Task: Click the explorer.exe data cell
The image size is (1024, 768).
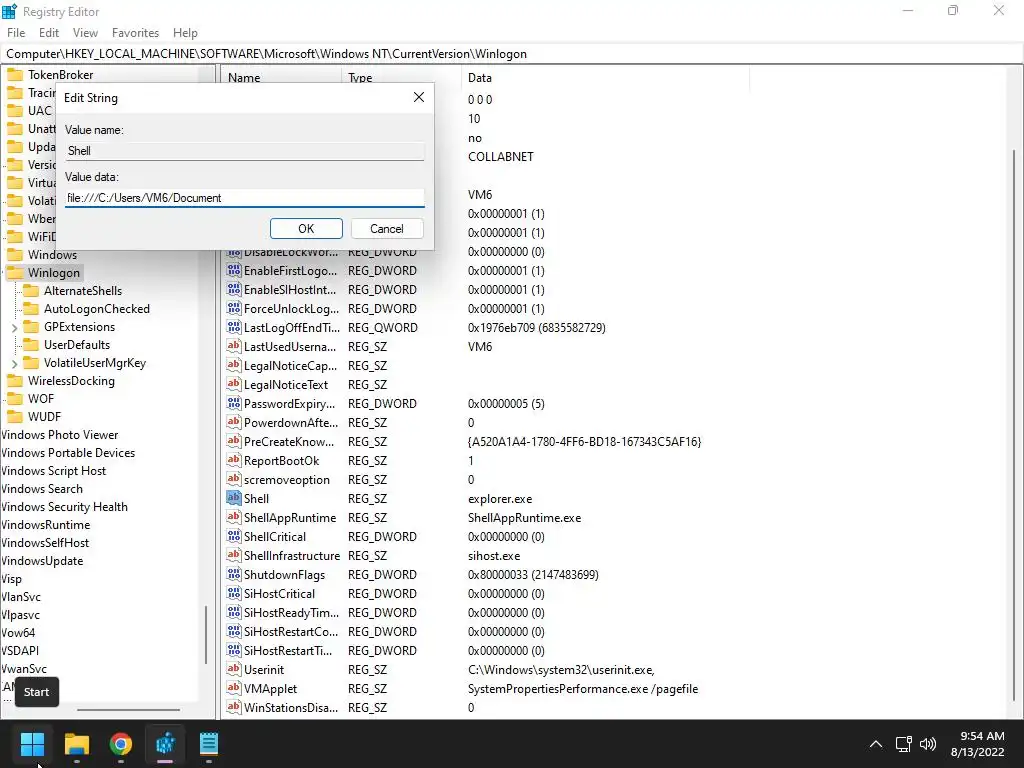Action: pyautogui.click(x=500, y=499)
